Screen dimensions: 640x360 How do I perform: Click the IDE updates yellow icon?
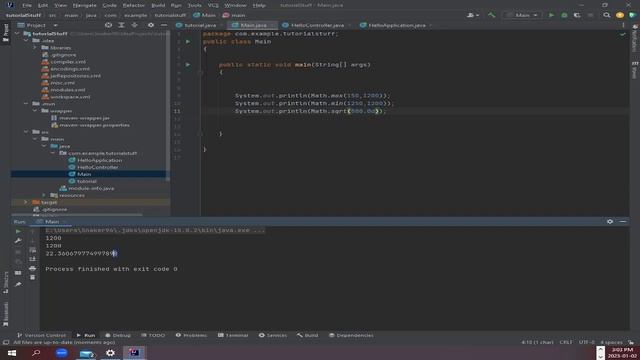(x=620, y=15)
